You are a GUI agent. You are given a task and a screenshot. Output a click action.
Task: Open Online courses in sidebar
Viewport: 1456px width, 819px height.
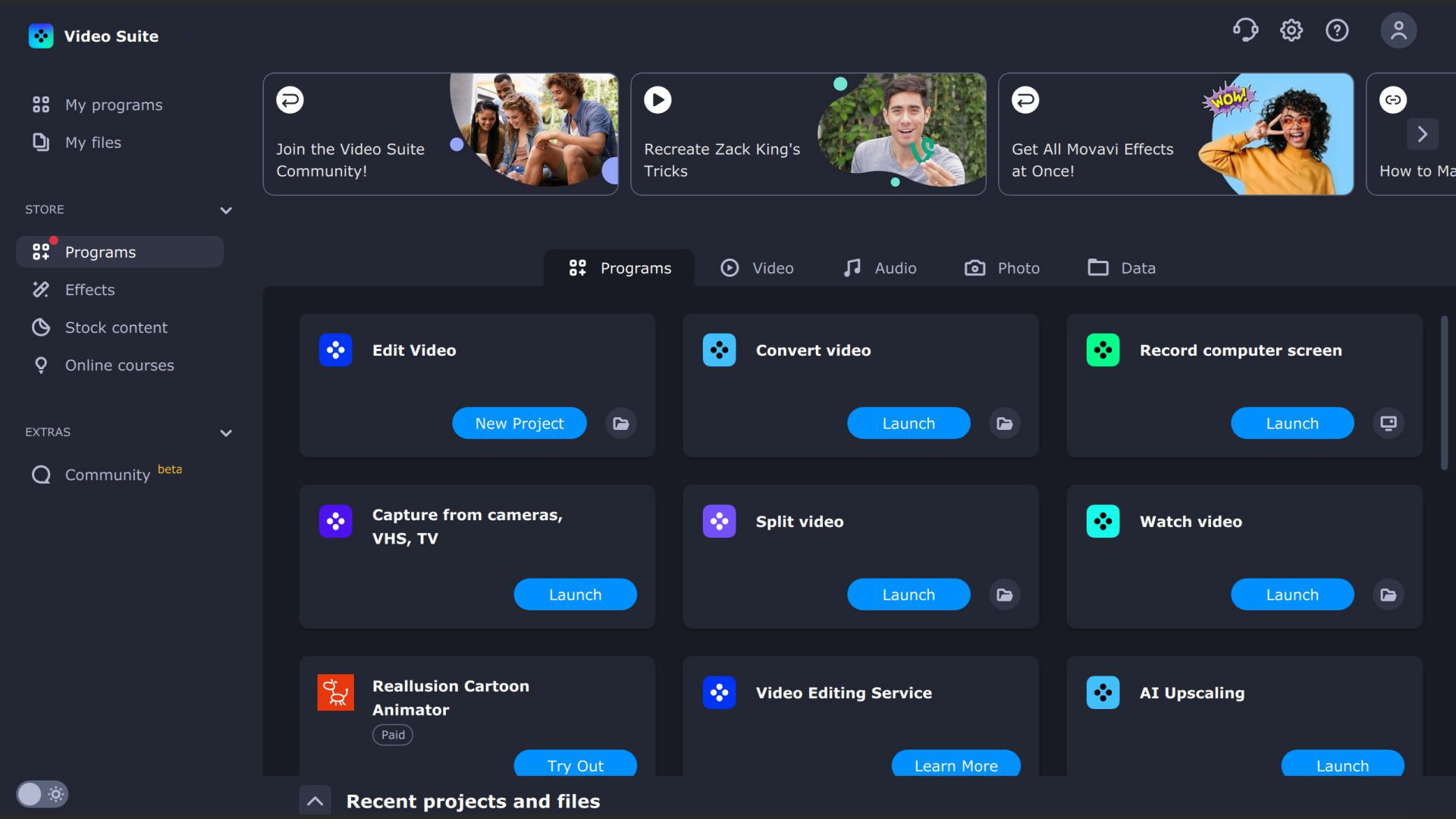pyautogui.click(x=120, y=366)
